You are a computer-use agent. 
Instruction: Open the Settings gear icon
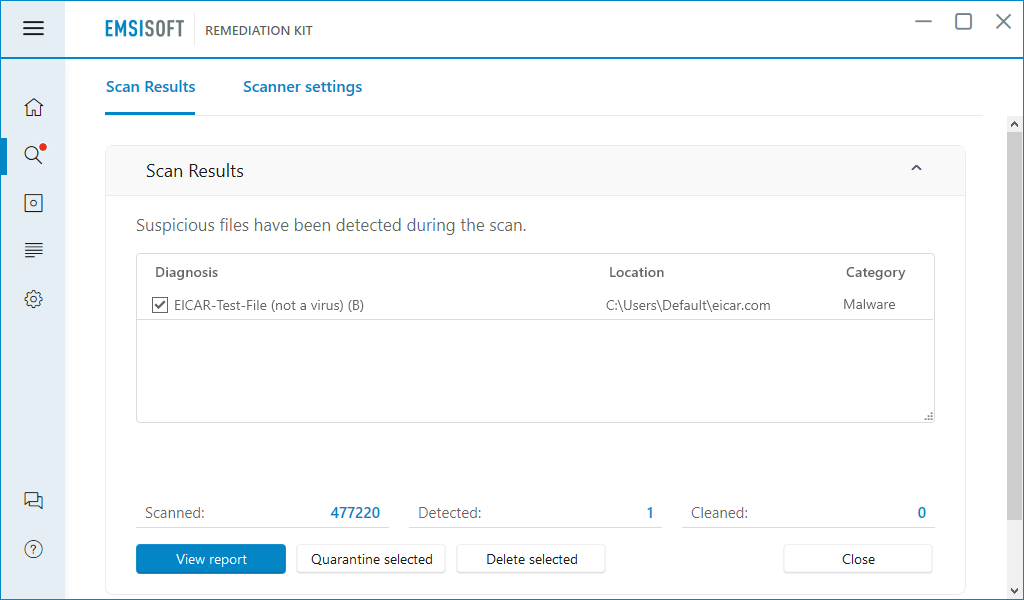point(33,299)
